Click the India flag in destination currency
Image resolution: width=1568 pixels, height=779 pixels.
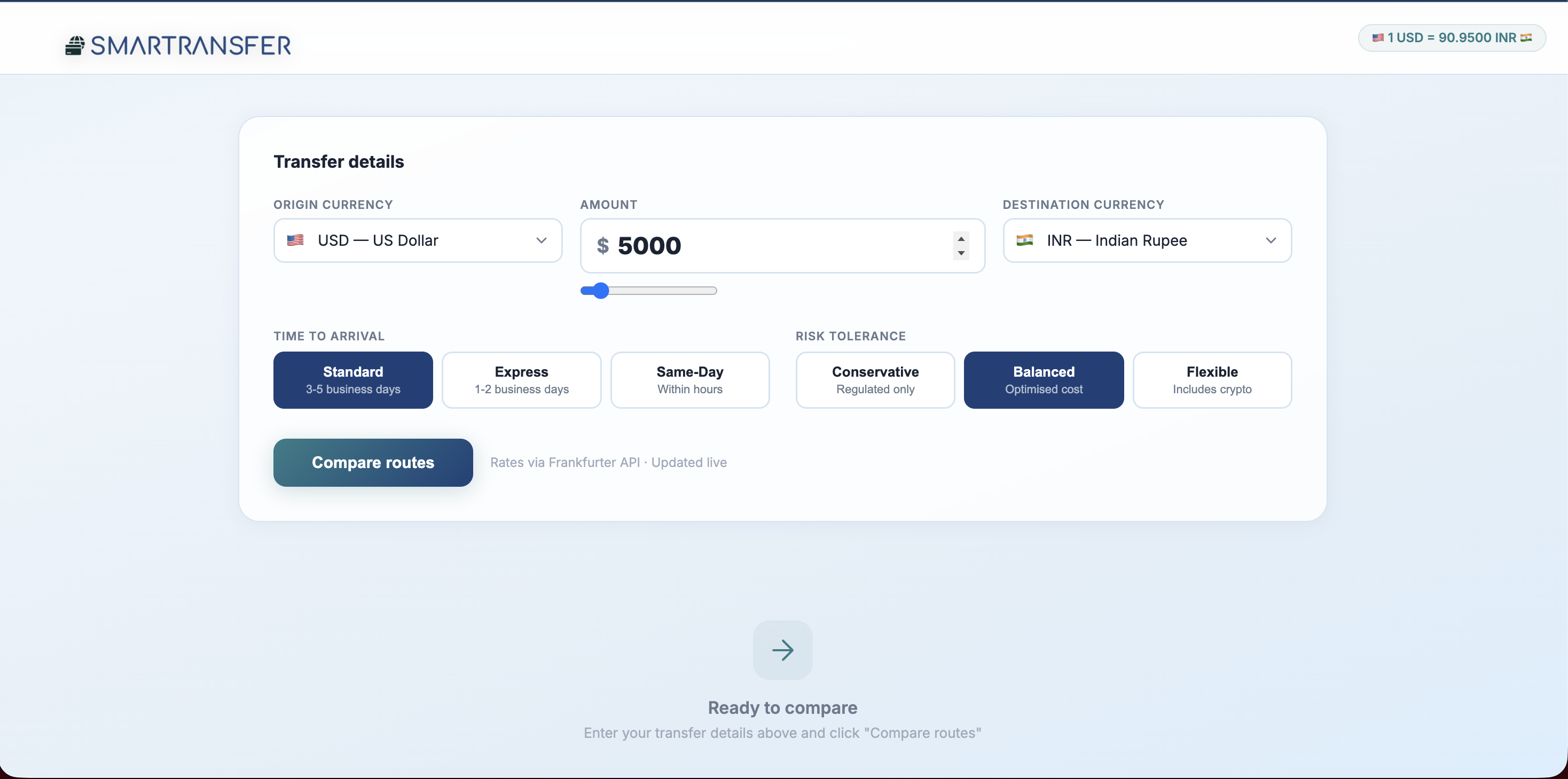click(1024, 240)
